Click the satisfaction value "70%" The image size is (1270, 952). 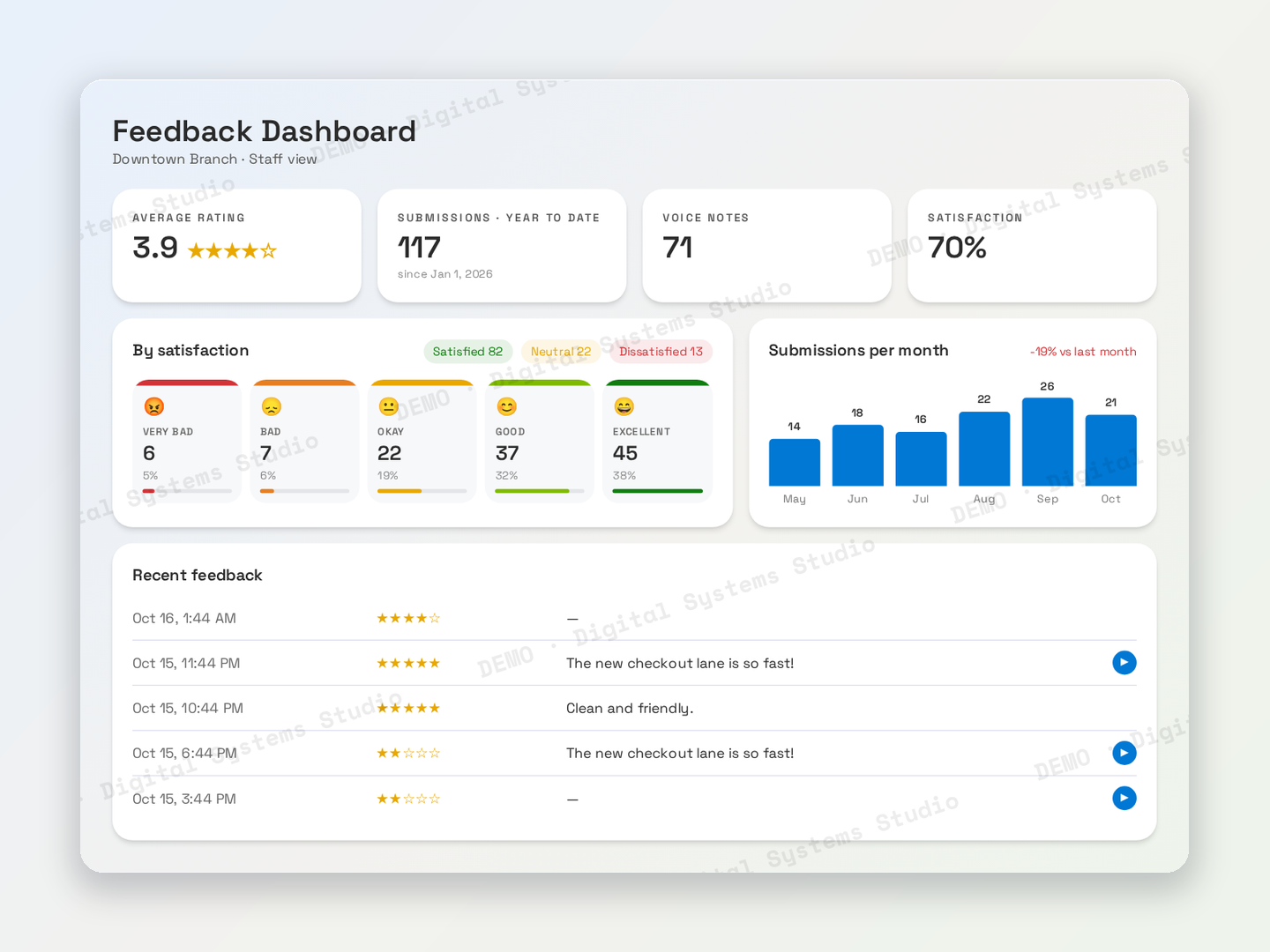pyautogui.click(x=957, y=248)
